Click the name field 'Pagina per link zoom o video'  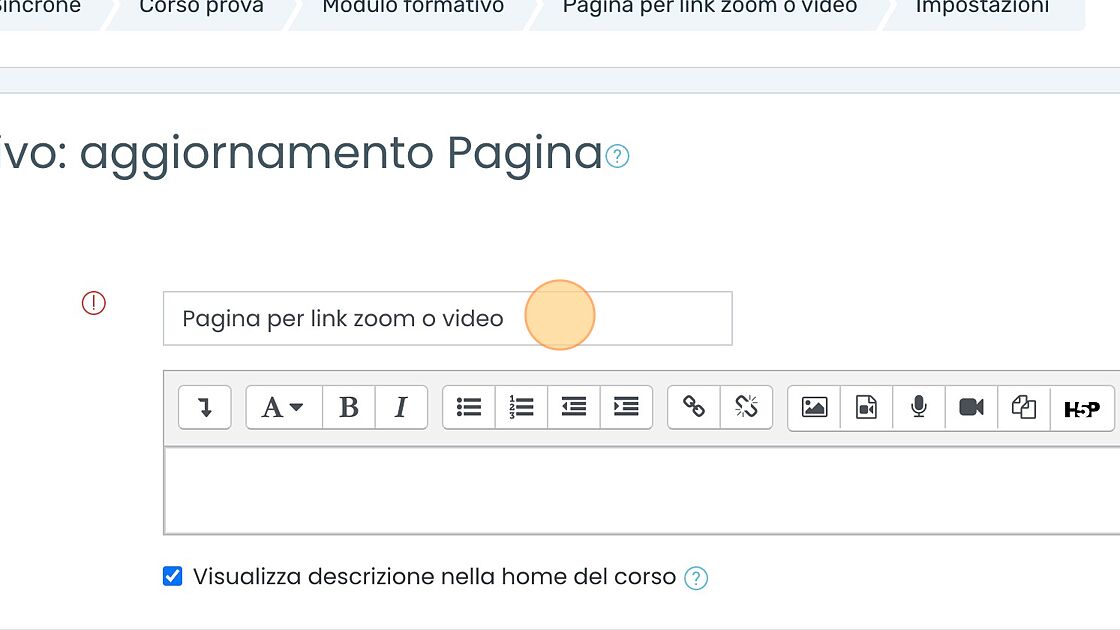[x=448, y=319]
